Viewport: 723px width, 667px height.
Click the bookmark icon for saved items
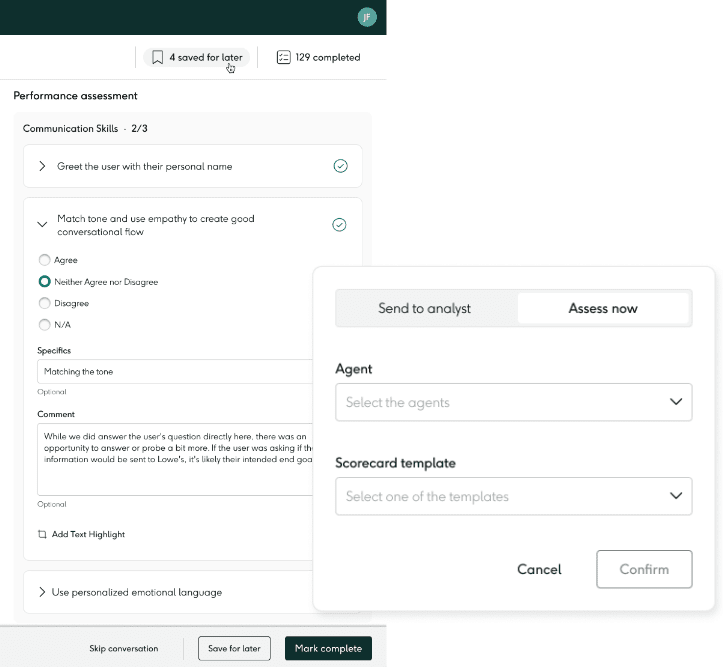[157, 58]
